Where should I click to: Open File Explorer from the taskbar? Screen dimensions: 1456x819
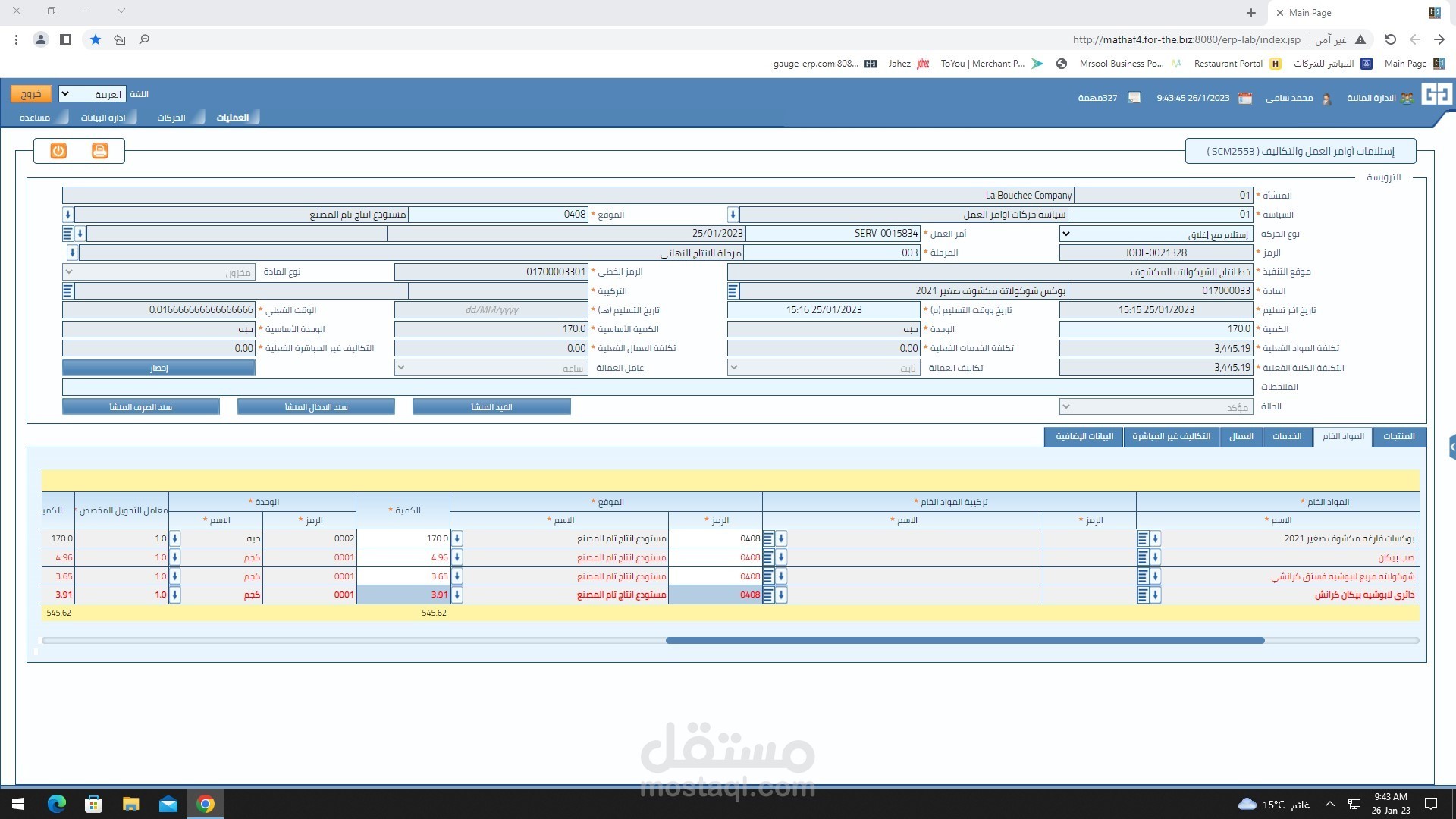pyautogui.click(x=131, y=804)
